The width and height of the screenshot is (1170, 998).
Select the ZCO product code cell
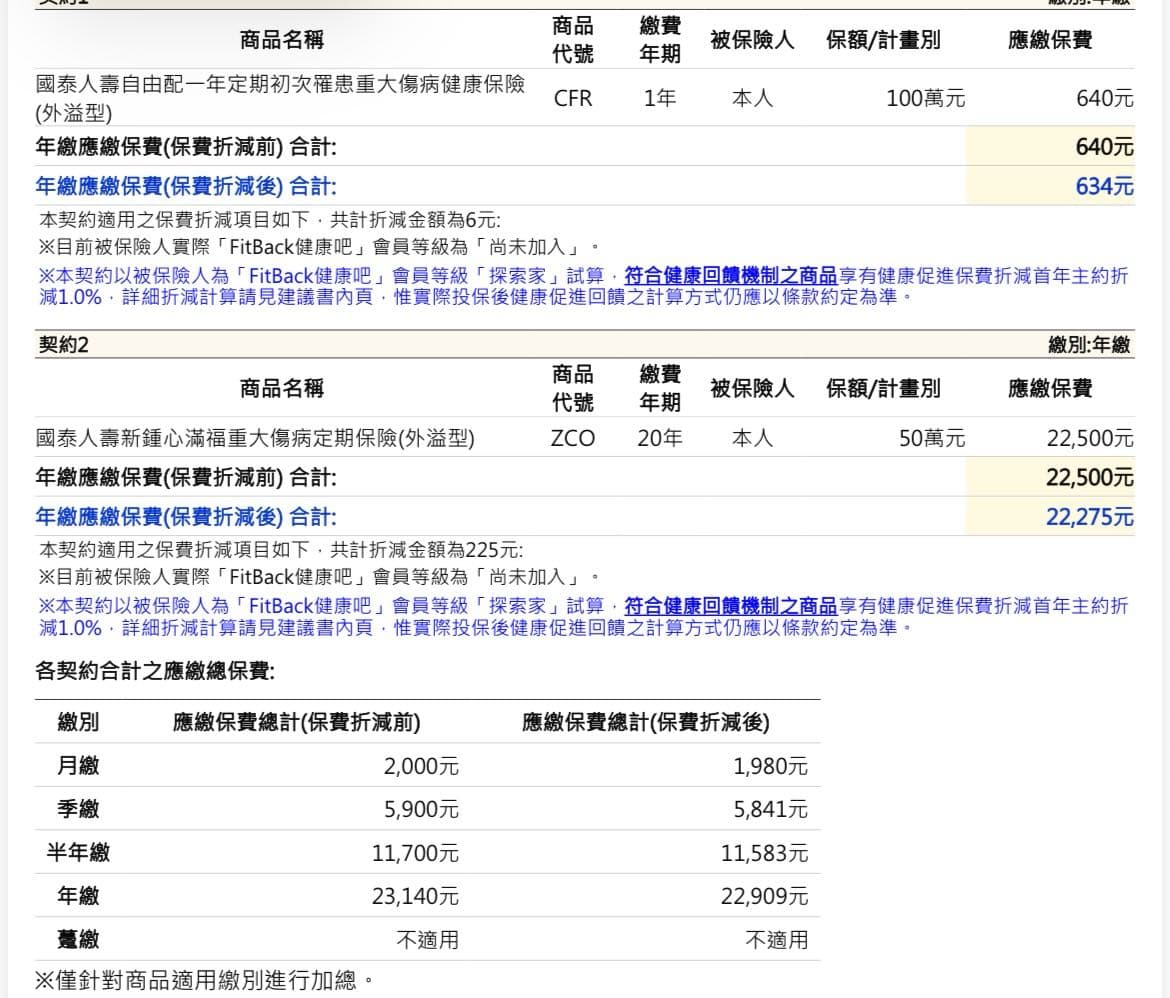(573, 438)
